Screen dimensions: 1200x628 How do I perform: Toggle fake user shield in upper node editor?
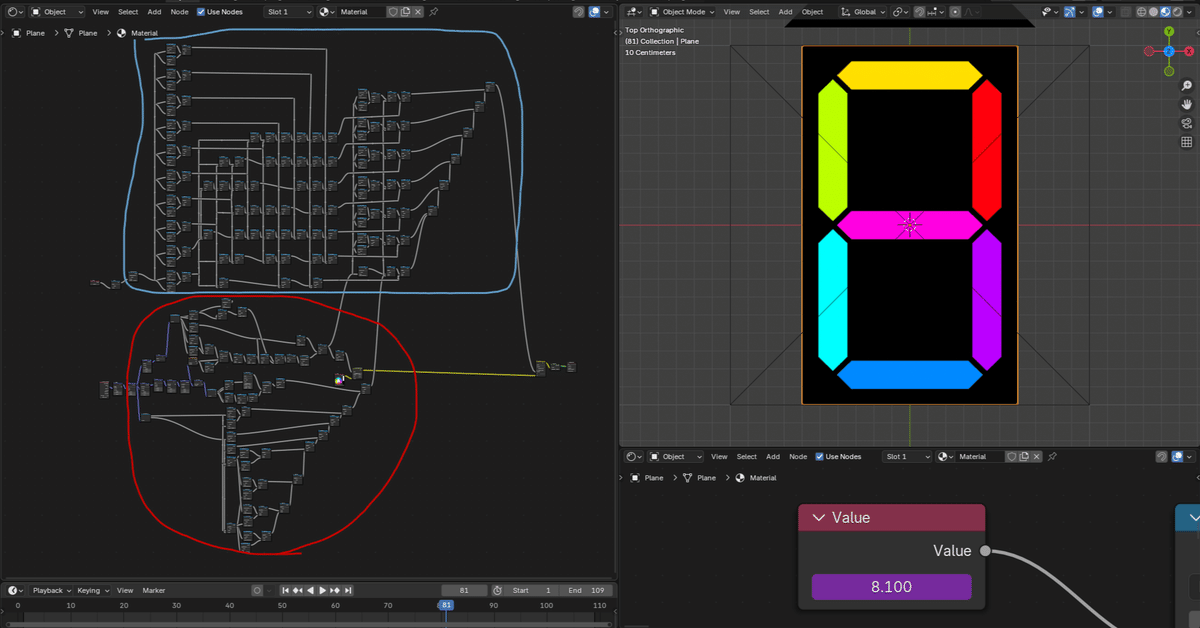click(x=394, y=12)
